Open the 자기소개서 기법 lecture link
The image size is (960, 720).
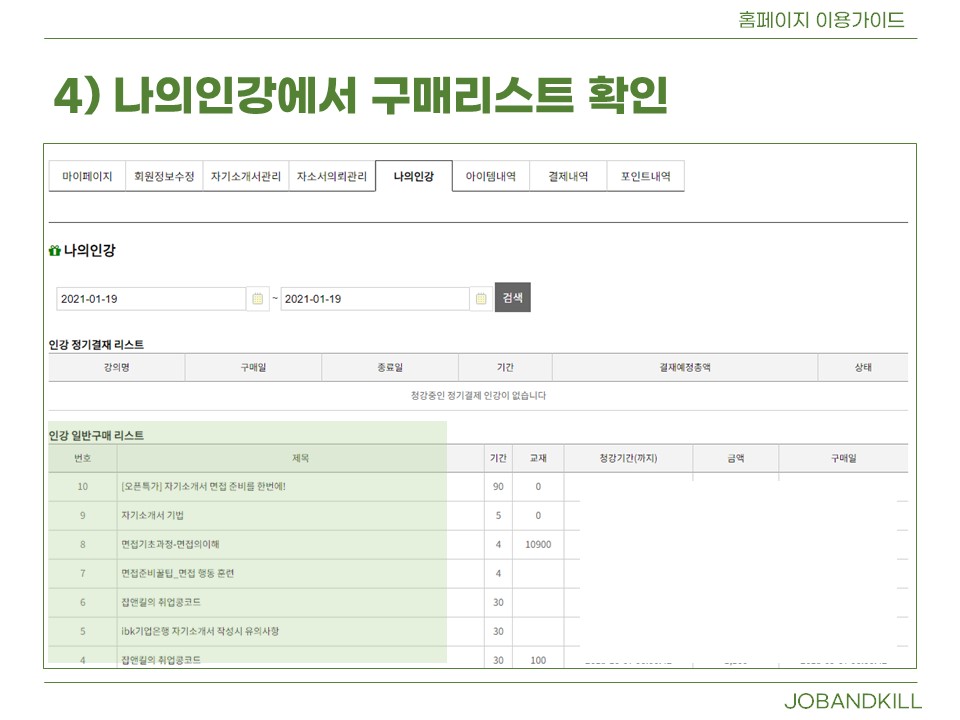pyautogui.click(x=152, y=516)
